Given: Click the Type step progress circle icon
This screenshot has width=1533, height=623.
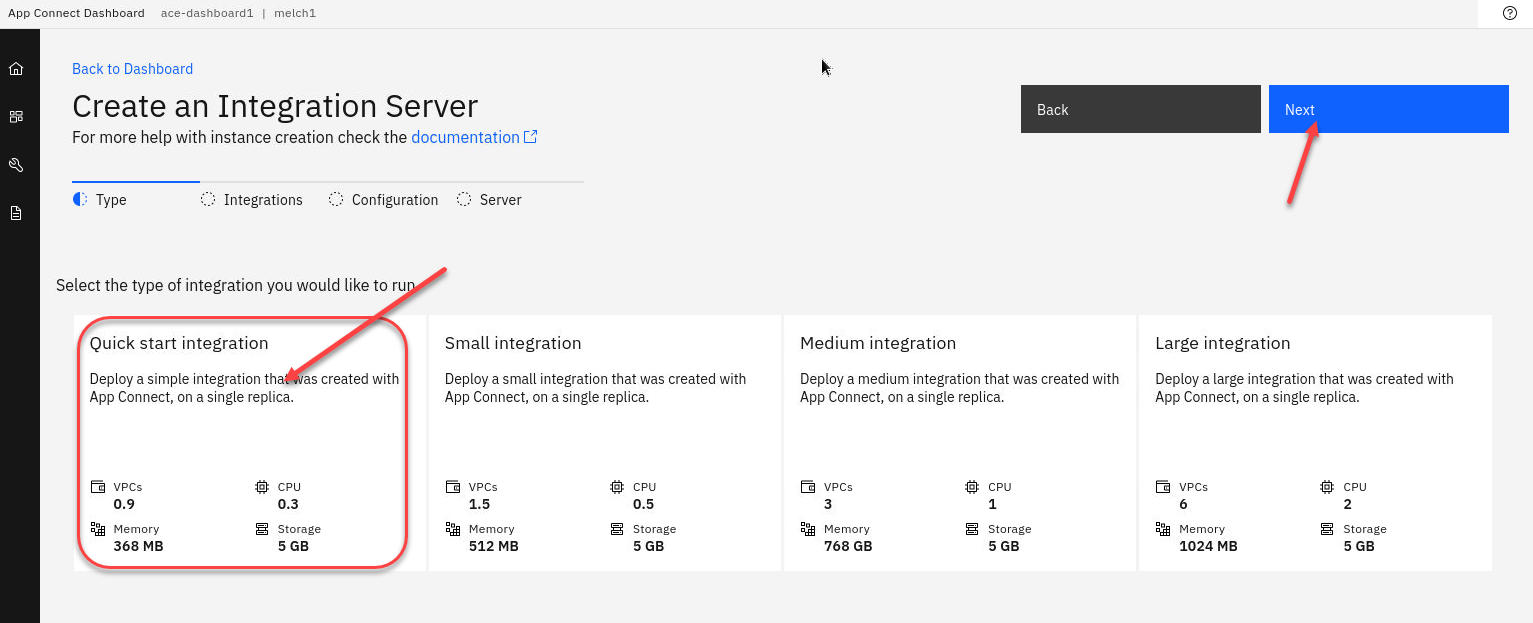Looking at the screenshot, I should (80, 200).
